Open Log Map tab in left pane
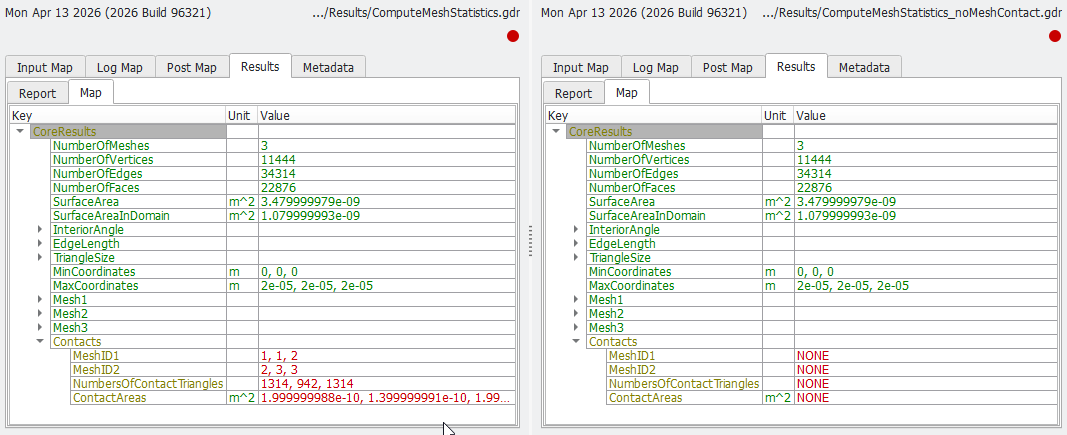1067x435 pixels. tap(120, 67)
